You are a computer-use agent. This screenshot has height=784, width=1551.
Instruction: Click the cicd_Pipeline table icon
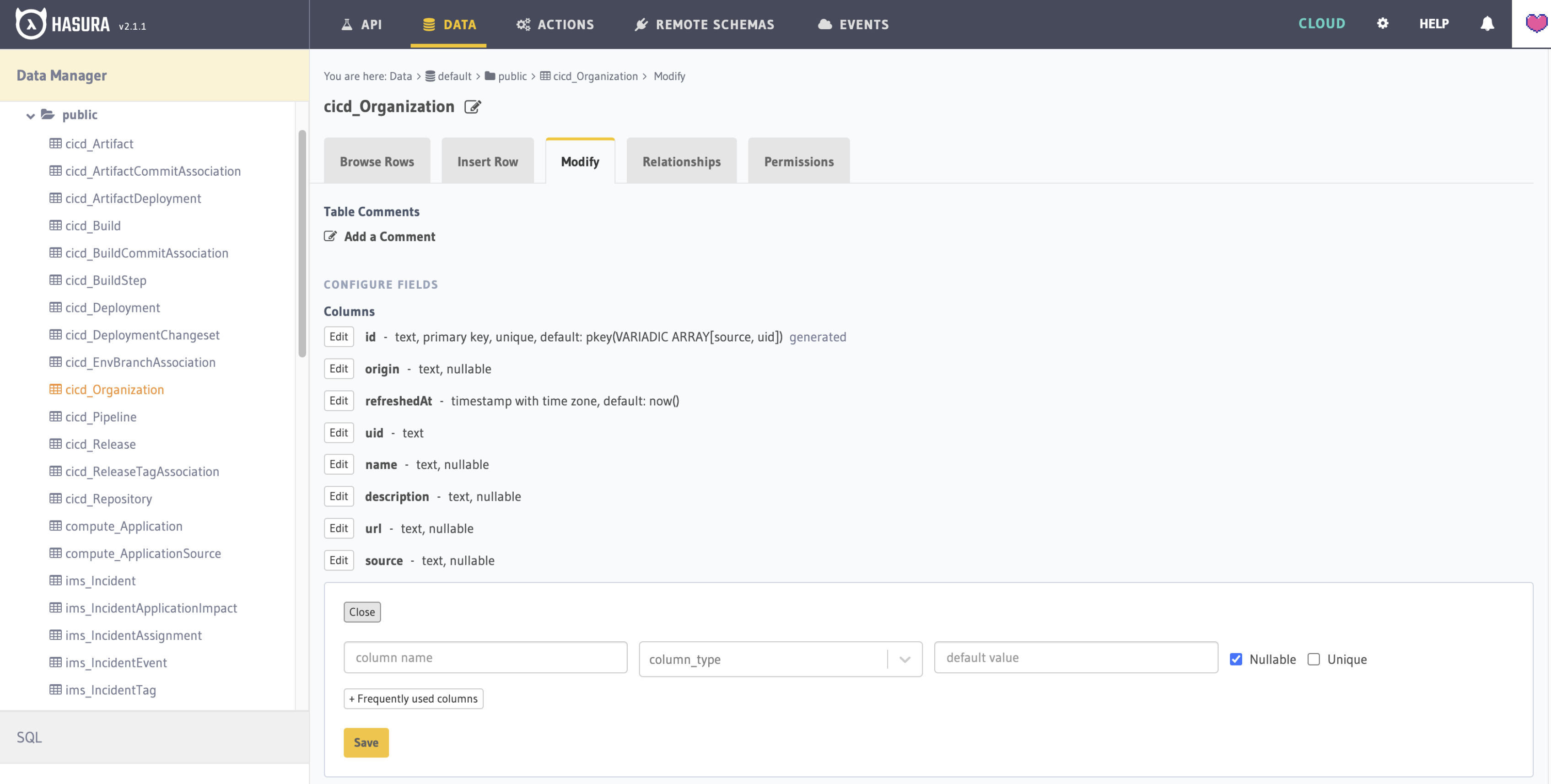55,416
